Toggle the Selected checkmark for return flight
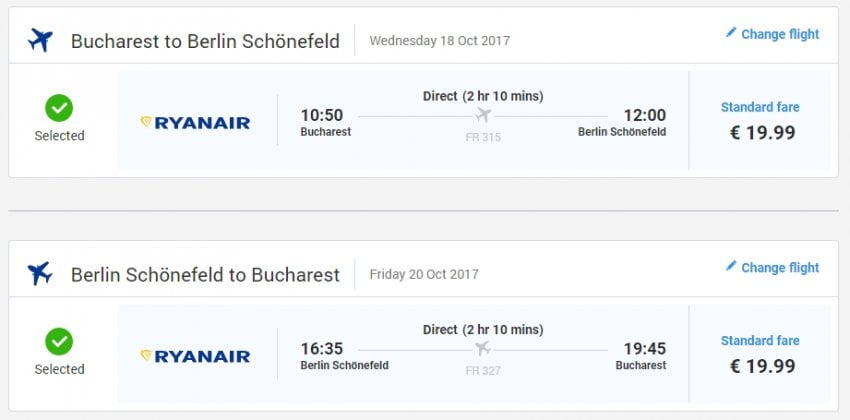This screenshot has height=420, width=850. pos(59,342)
